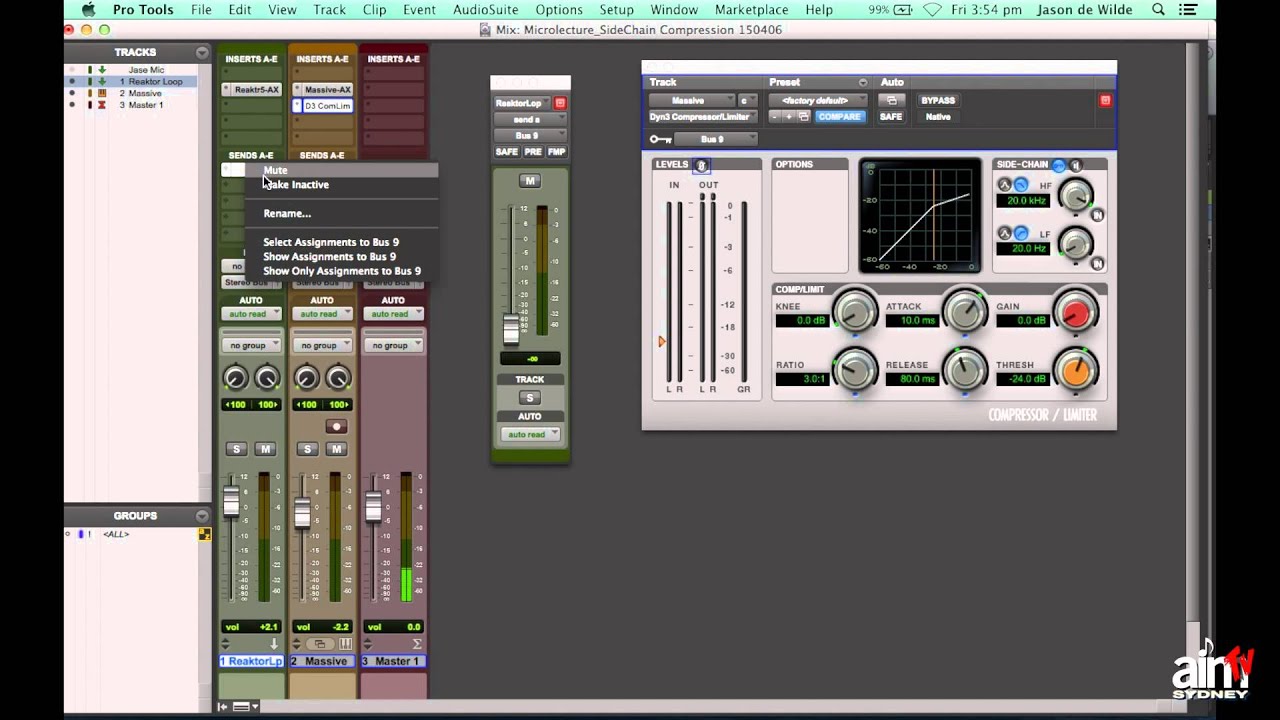Enable the LF band-pass filter shape icon
This screenshot has width=1280, height=720.
pyautogui.click(x=1005, y=233)
